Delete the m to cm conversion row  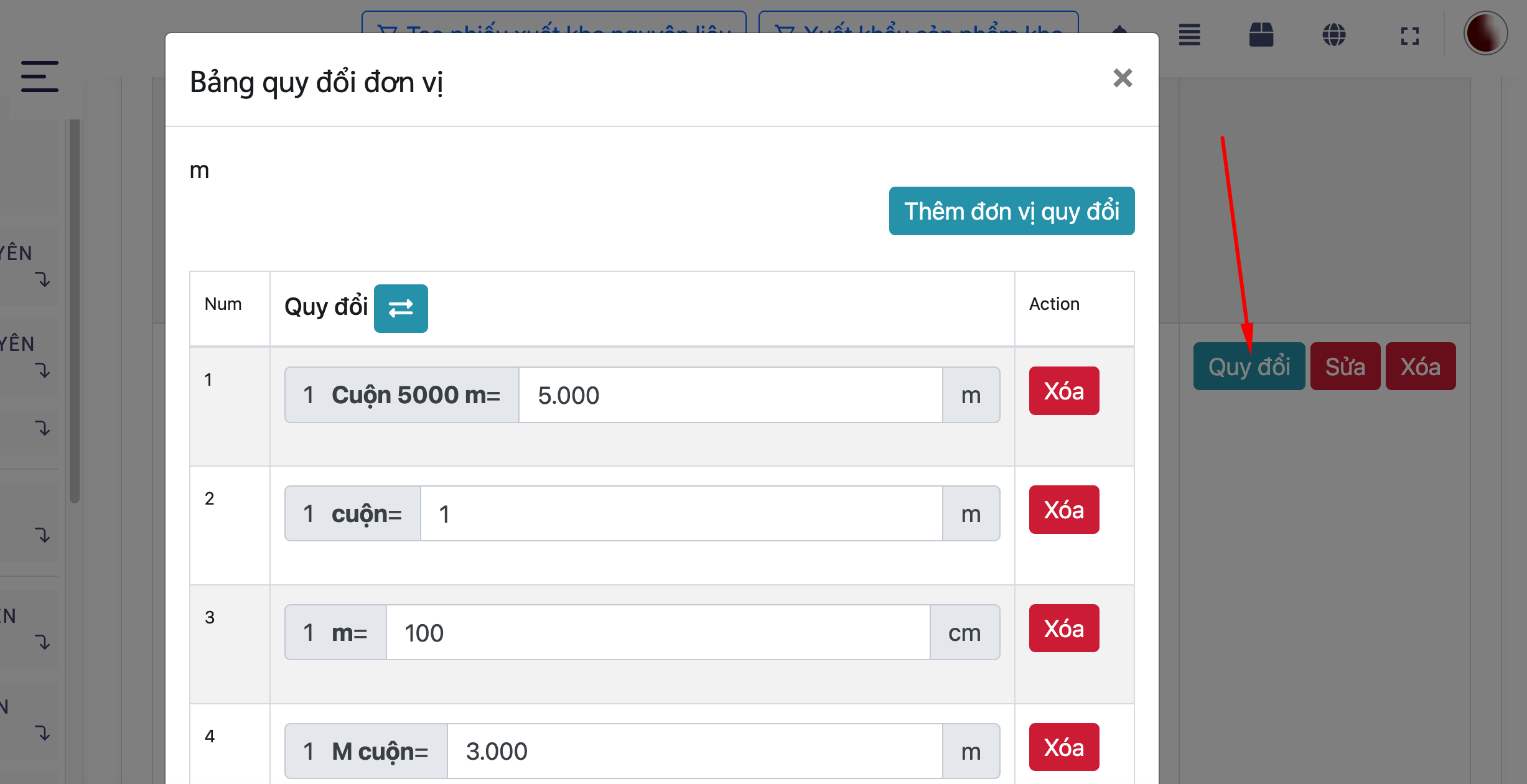tap(1064, 628)
